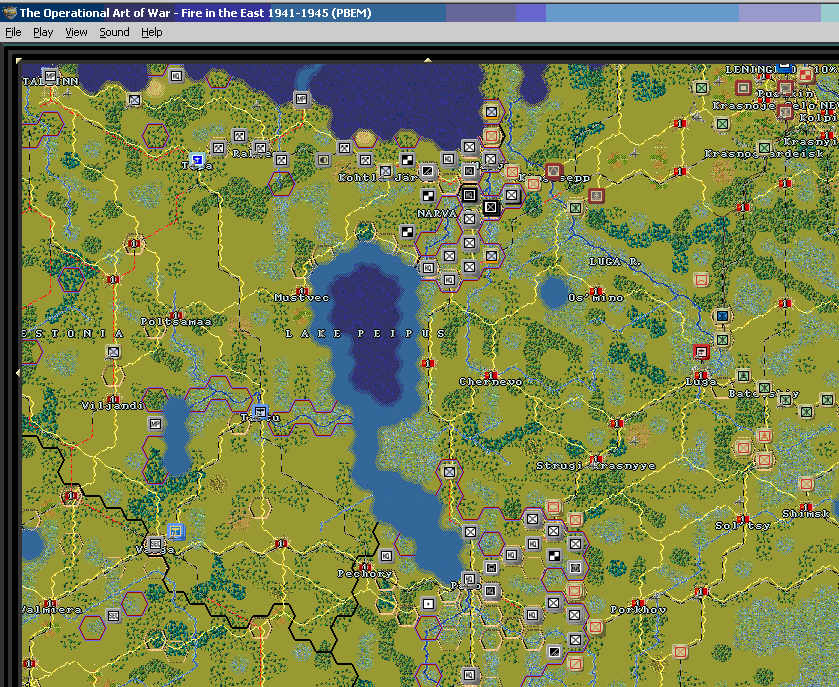Select the HQ counter at the bottom map edge
The width and height of the screenshot is (839, 687).
(x=469, y=675)
